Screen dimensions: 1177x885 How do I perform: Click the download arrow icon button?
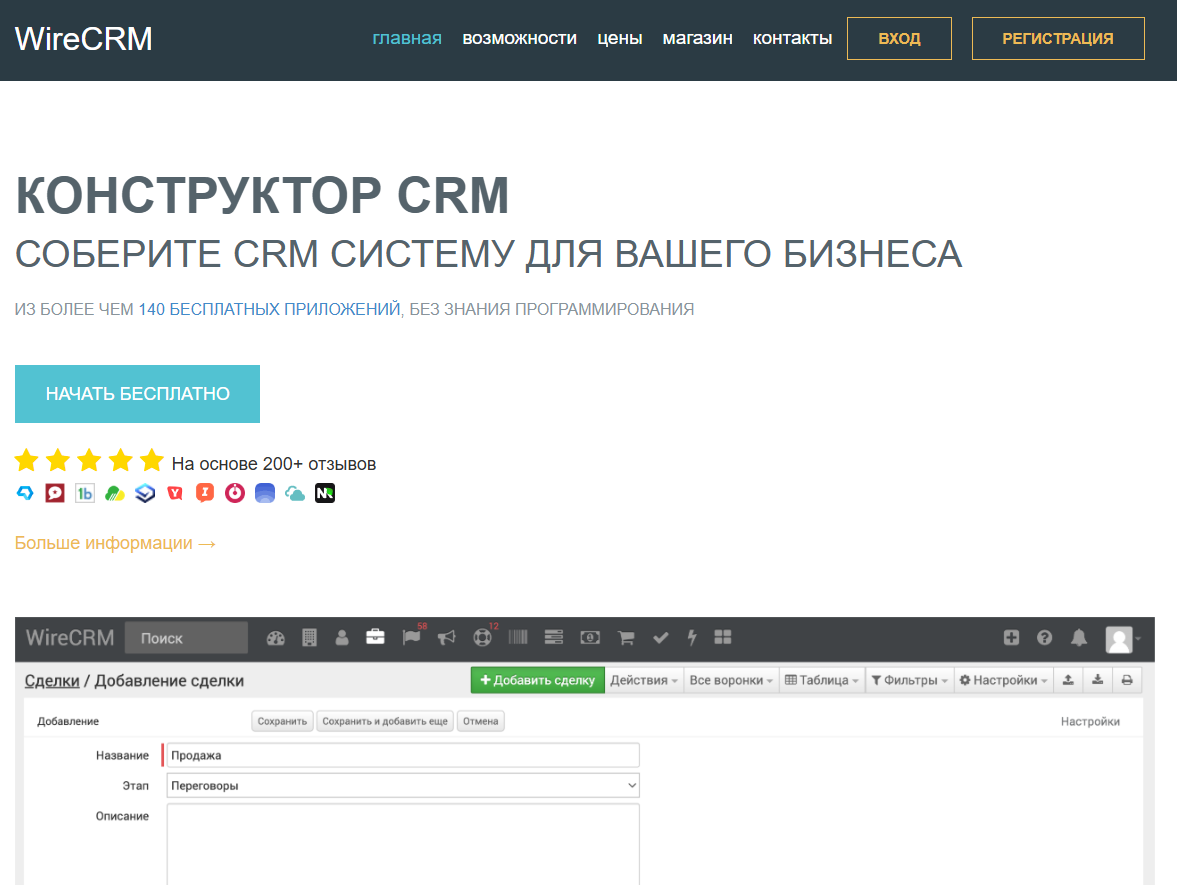pyautogui.click(x=1097, y=680)
